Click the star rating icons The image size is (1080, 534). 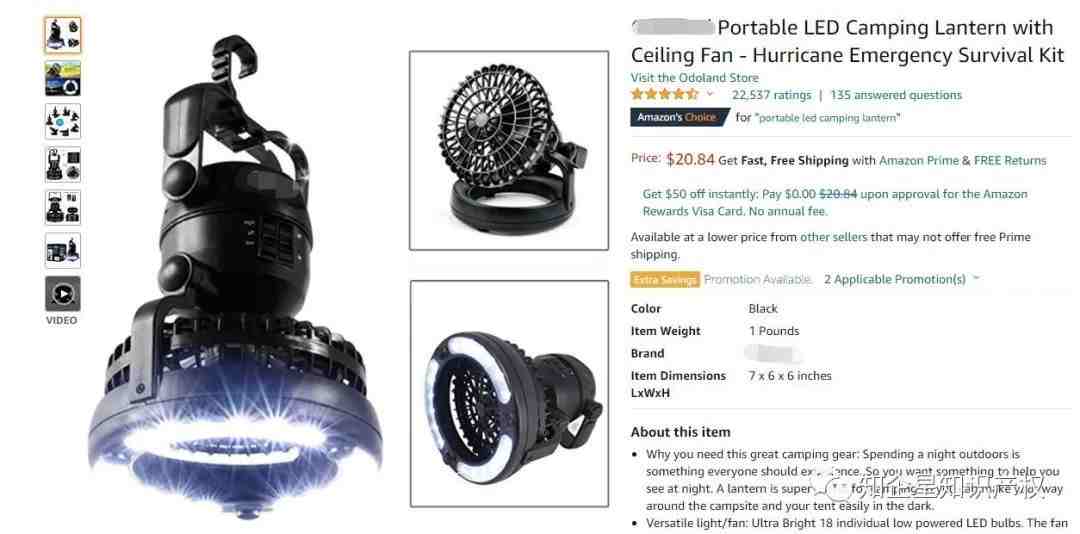[665, 94]
